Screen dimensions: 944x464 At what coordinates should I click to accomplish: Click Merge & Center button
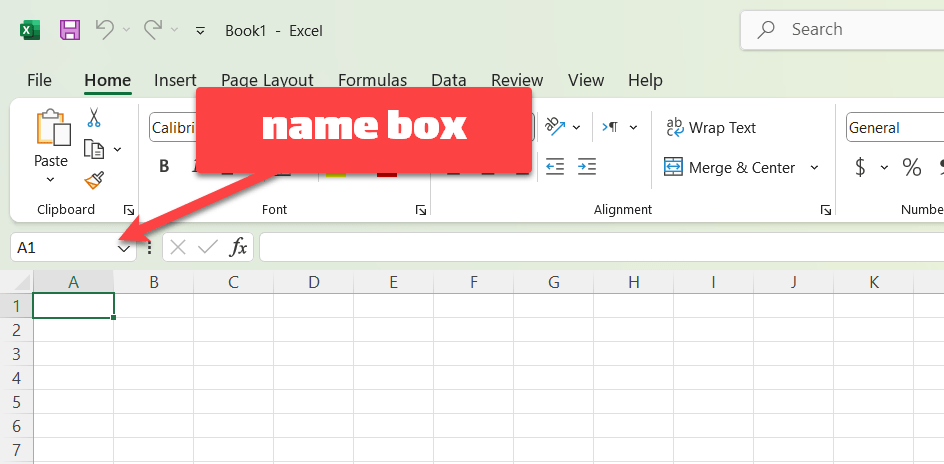(730, 167)
